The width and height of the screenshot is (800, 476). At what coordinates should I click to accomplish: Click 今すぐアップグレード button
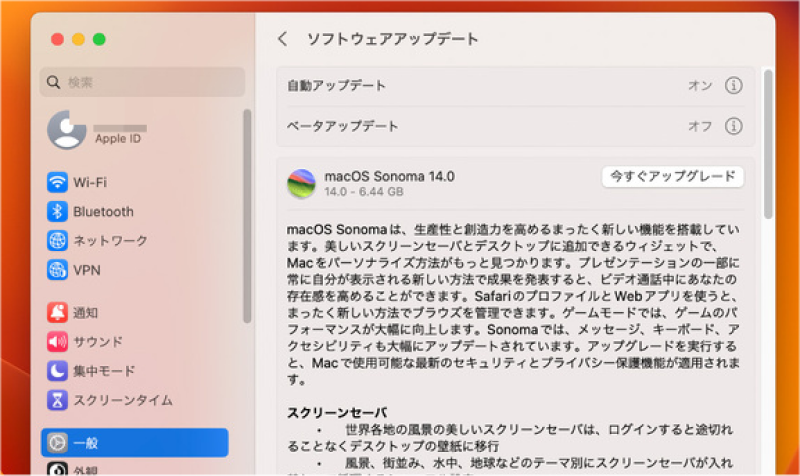coord(672,177)
